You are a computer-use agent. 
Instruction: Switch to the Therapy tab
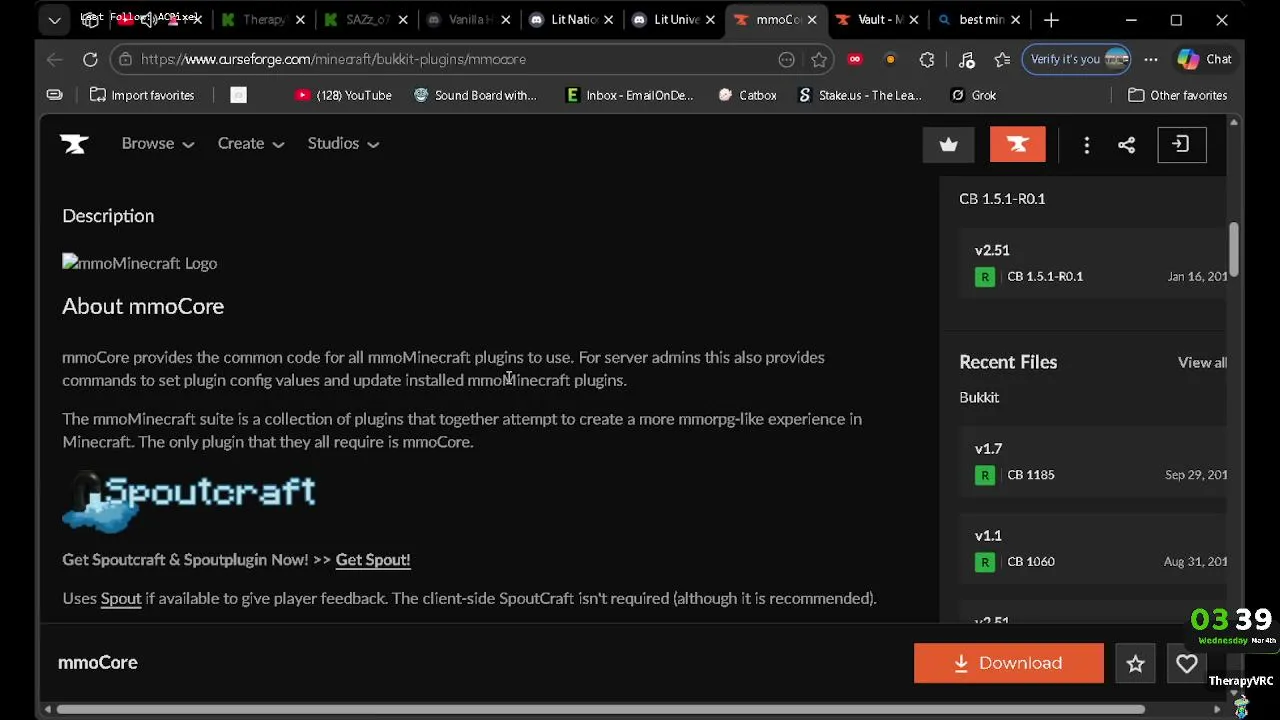tap(262, 19)
